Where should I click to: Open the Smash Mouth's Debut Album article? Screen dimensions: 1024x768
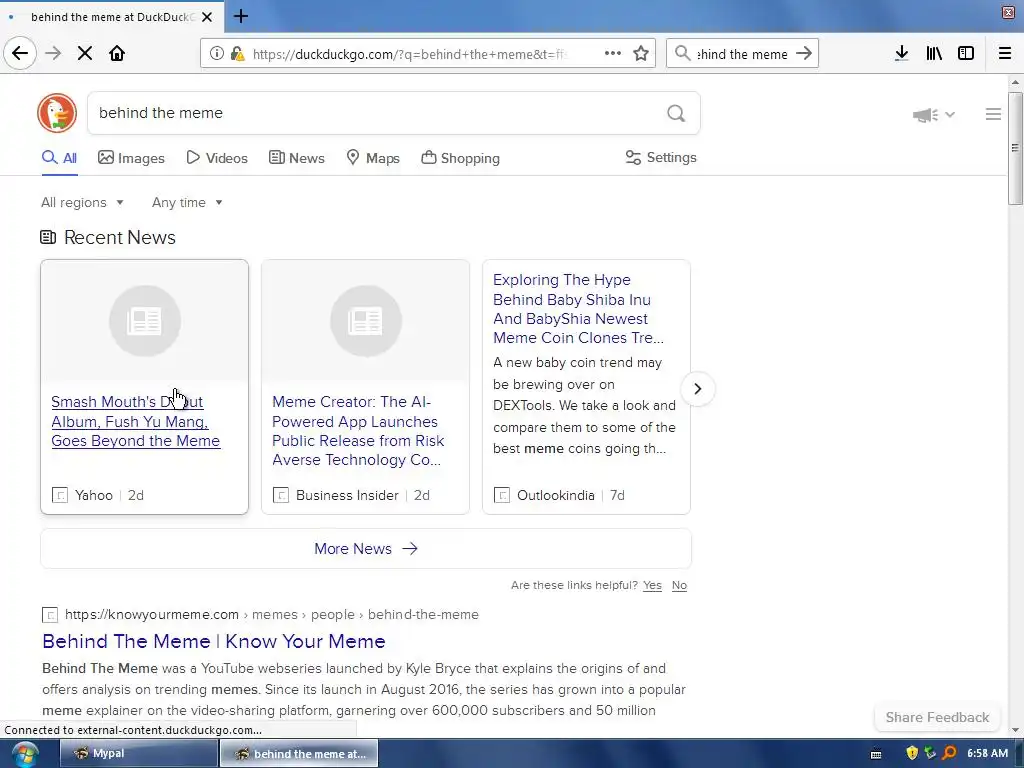[x=136, y=421]
